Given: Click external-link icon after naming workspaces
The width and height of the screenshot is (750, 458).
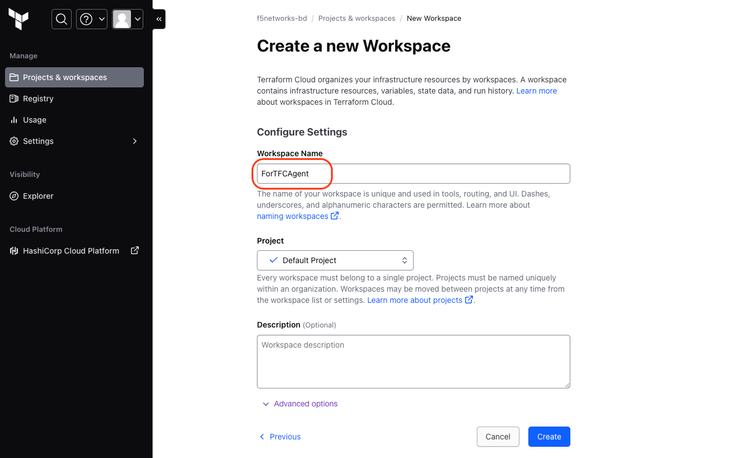Looking at the screenshot, I should [x=335, y=216].
